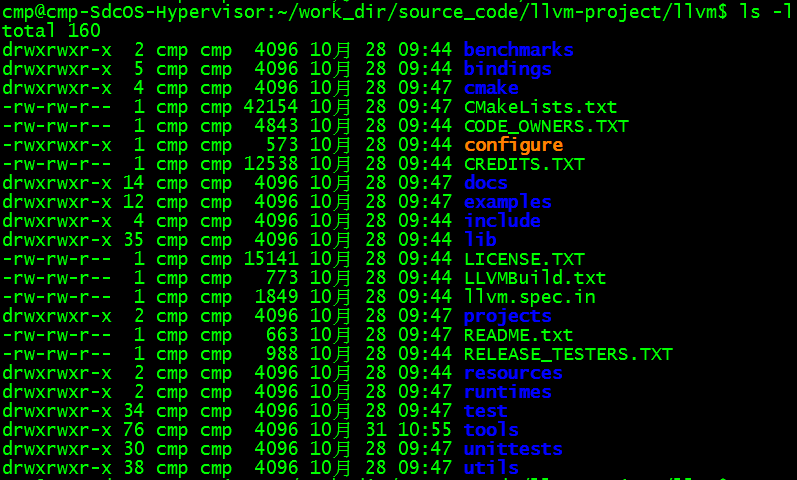Select the CMakeLists.txt file name
This screenshot has height=480, width=797.
[x=540, y=107]
